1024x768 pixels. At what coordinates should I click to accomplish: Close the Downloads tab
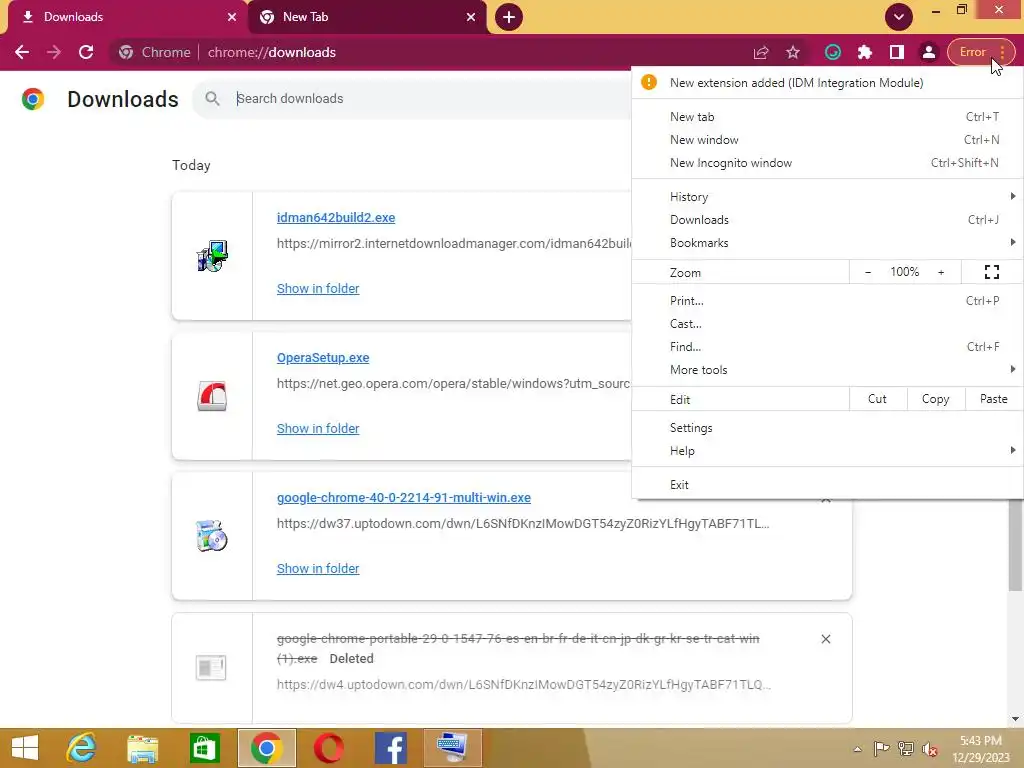[x=232, y=17]
